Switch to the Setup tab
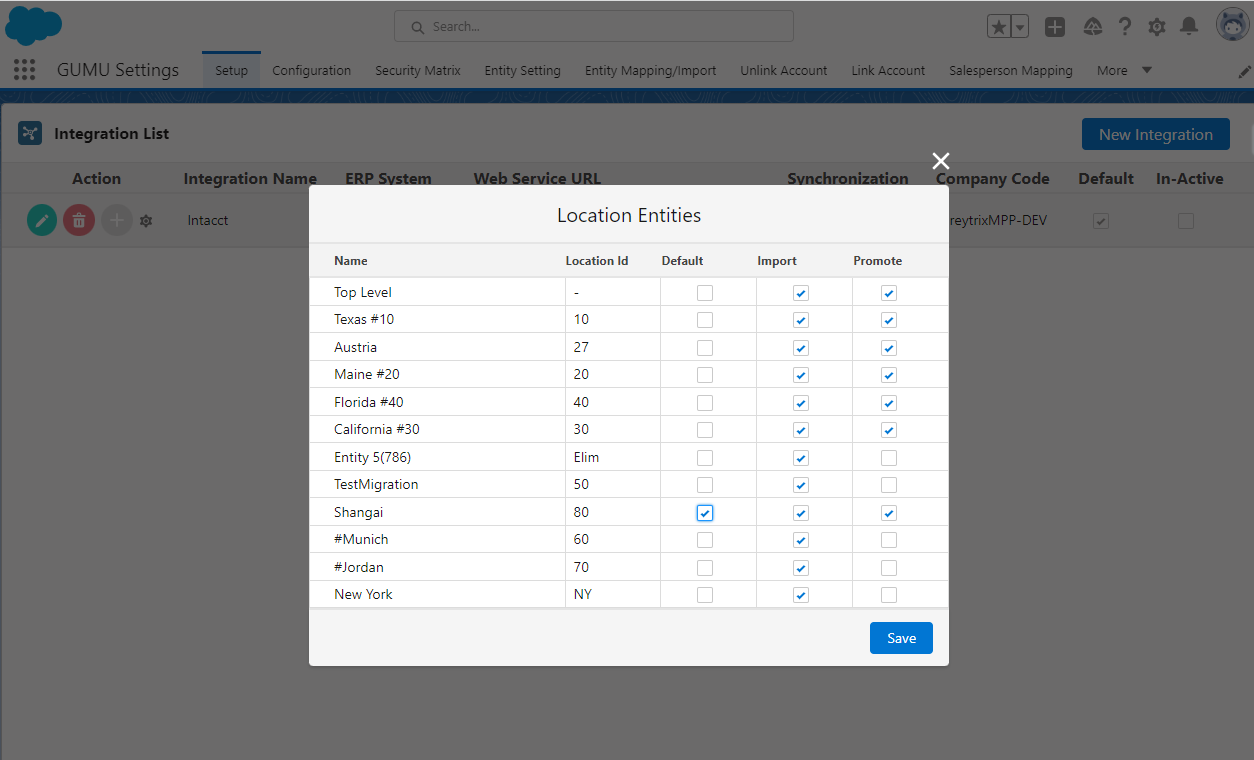This screenshot has height=760, width=1254. tap(231, 70)
